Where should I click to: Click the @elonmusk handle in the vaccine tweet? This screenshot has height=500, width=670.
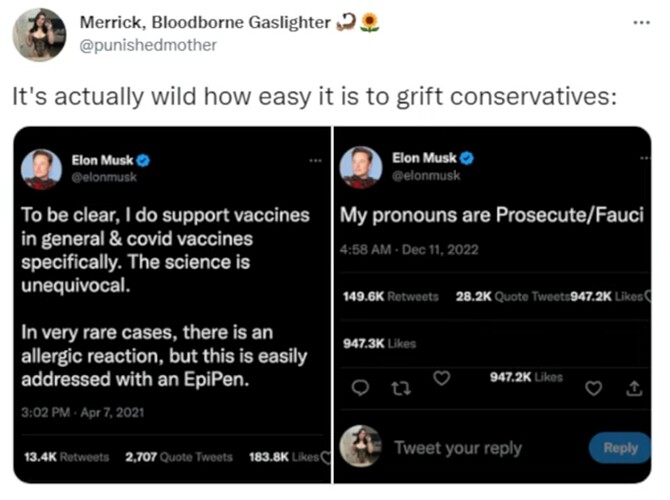click(x=104, y=177)
